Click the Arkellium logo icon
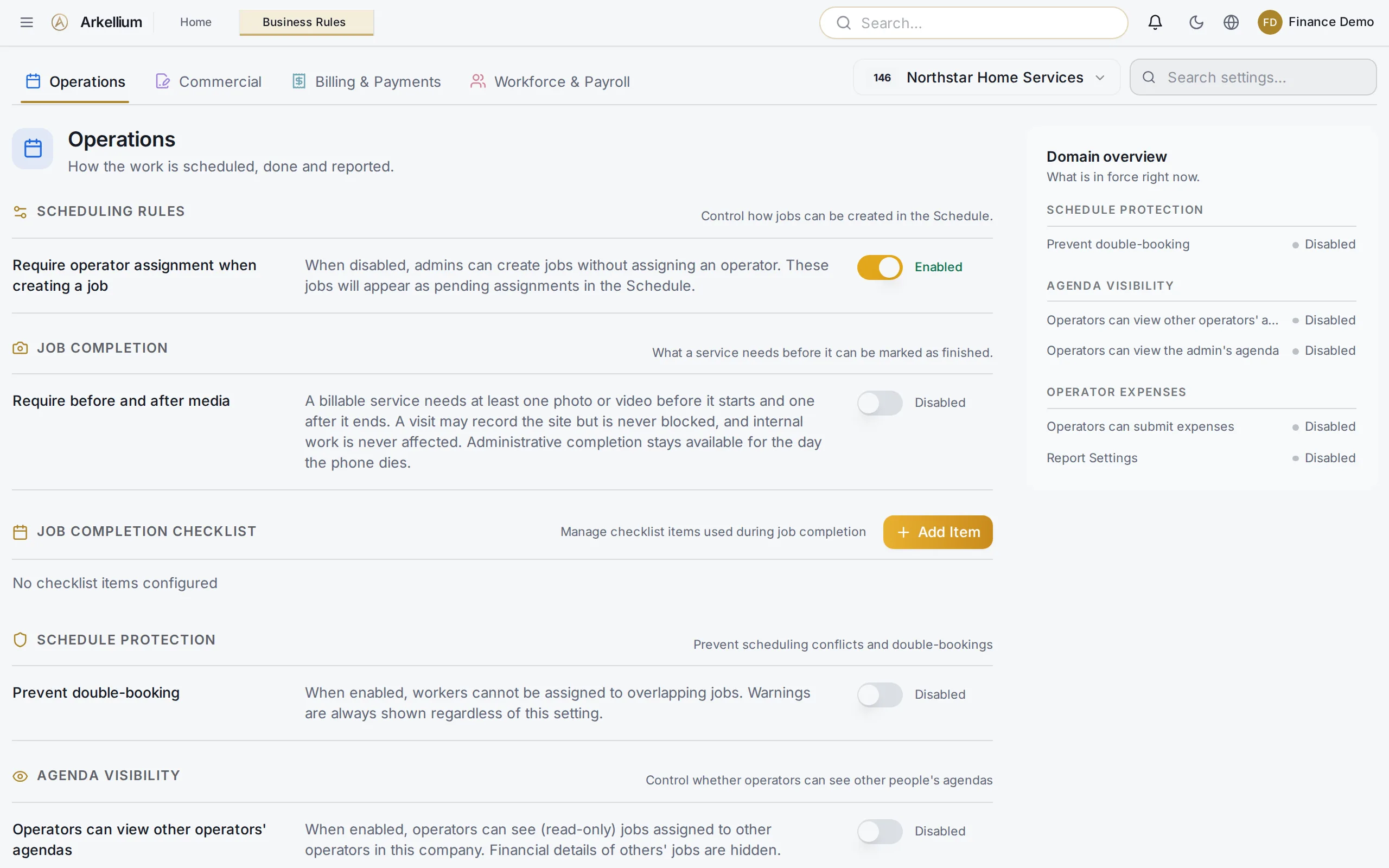 click(x=60, y=22)
